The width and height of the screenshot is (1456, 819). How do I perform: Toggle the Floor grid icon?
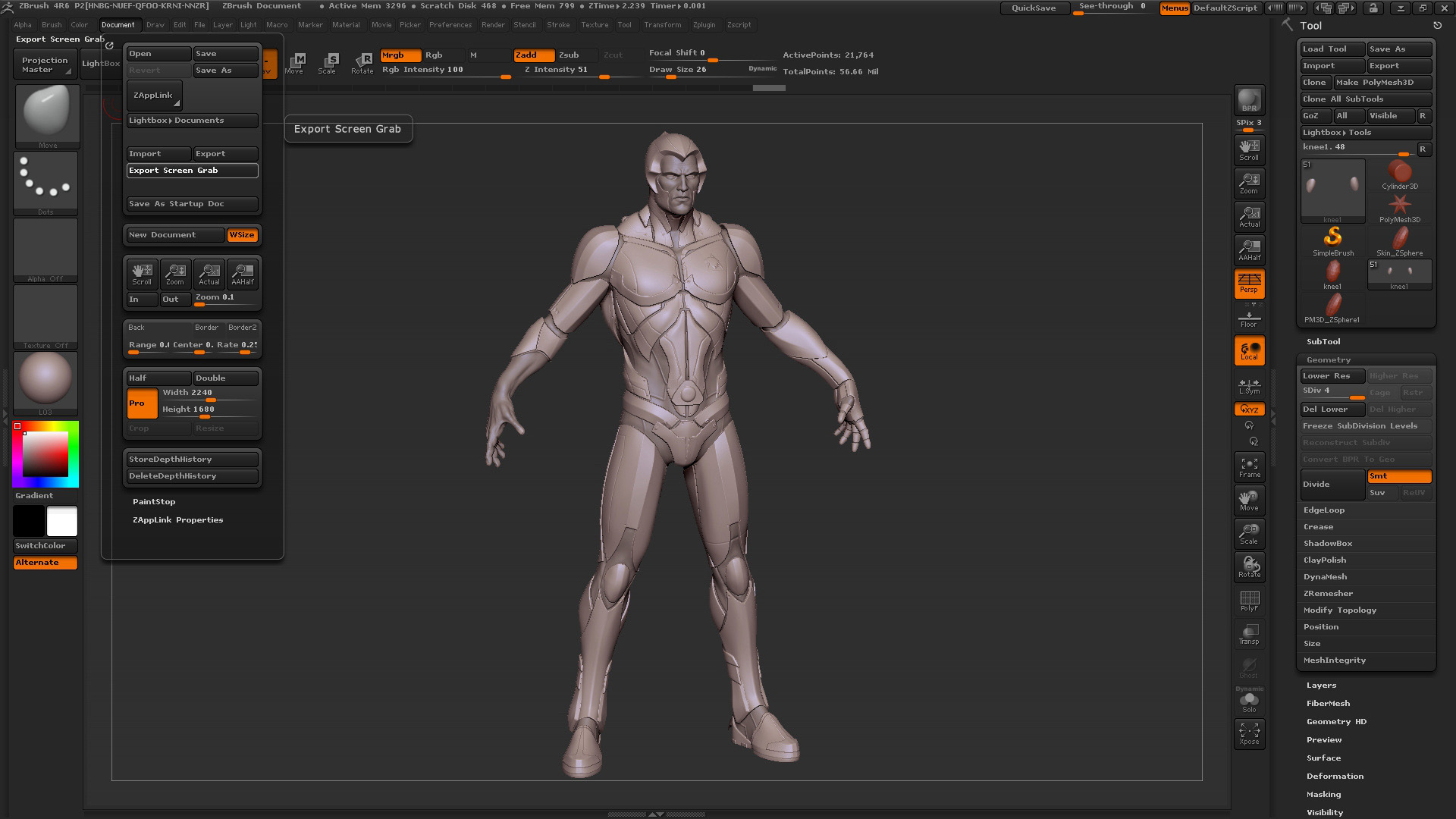pyautogui.click(x=1249, y=318)
